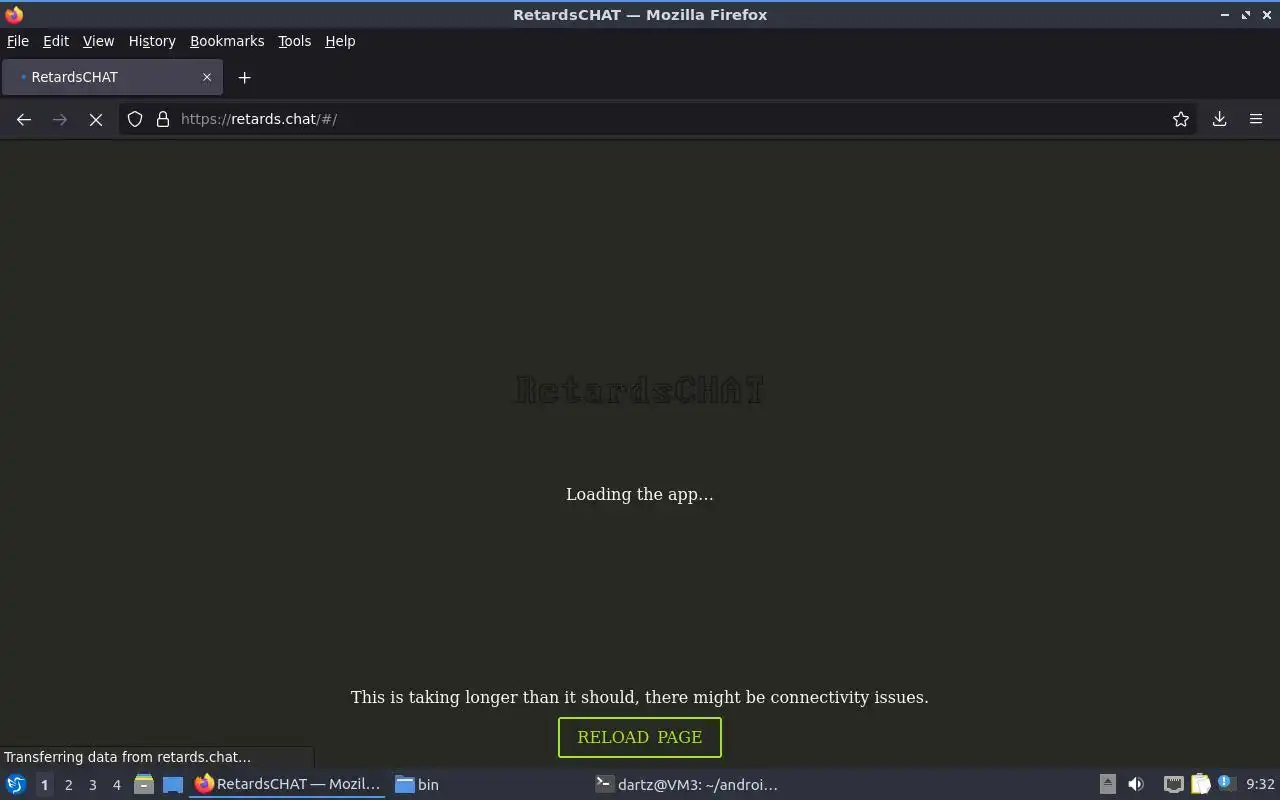Click the 'Loading the app...' text
The width and height of the screenshot is (1280, 800).
[640, 494]
